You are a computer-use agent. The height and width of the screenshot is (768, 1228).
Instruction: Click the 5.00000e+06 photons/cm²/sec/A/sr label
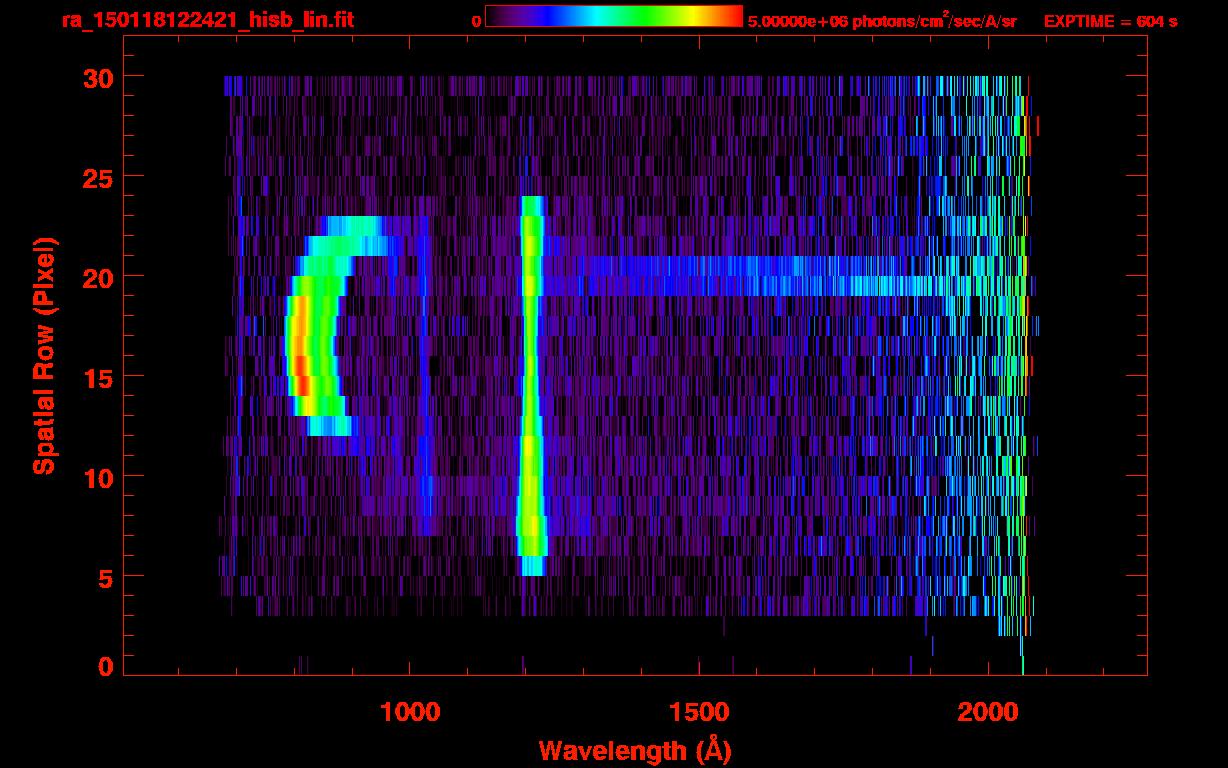[x=882, y=21]
